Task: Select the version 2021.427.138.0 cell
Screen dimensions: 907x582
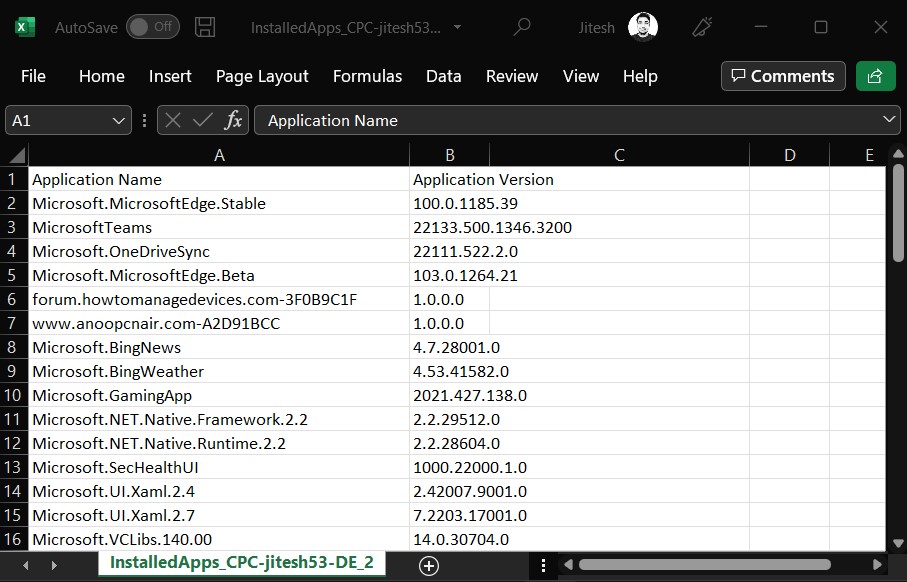Action: (x=449, y=396)
